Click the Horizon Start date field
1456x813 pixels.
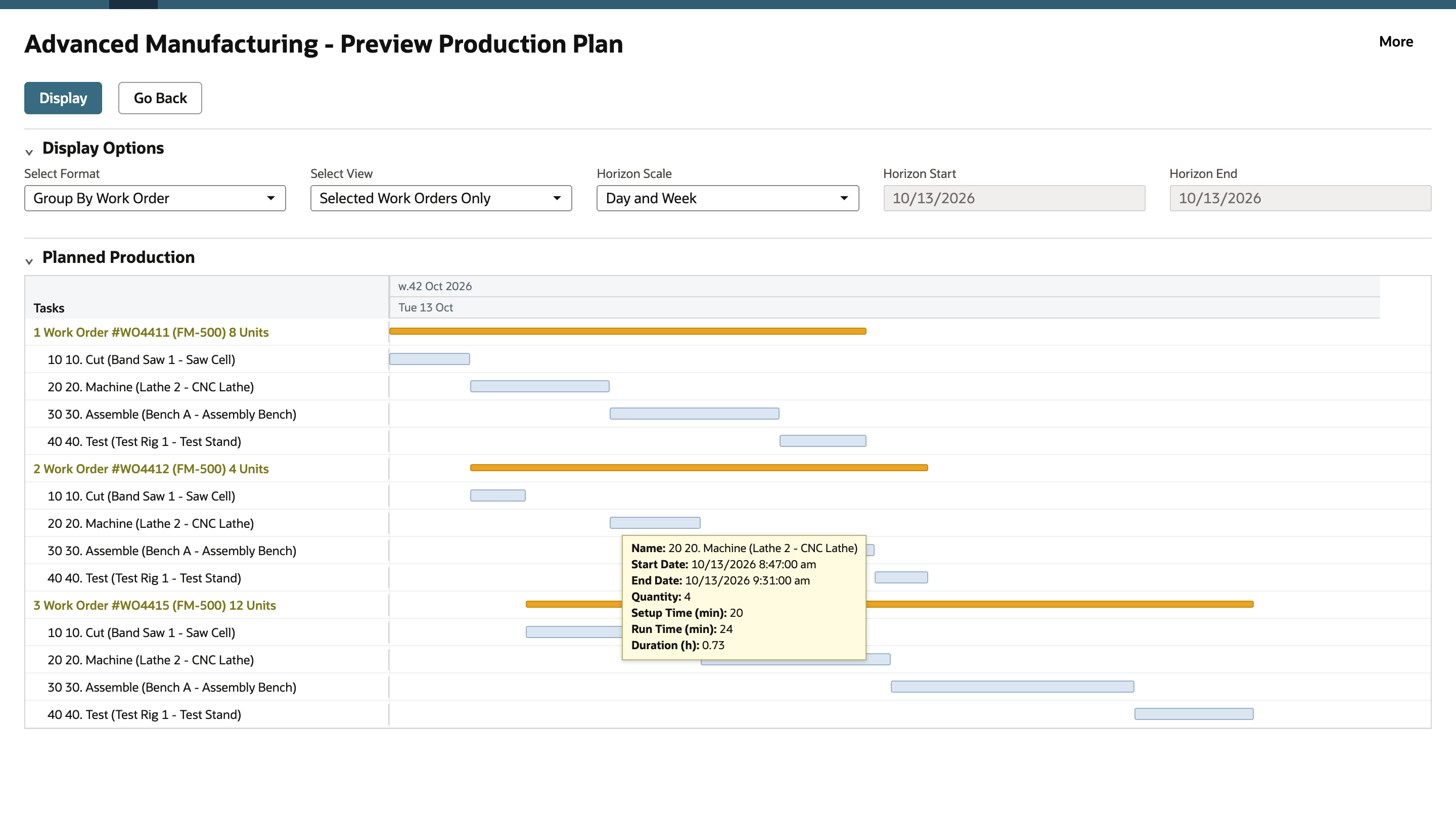(x=1014, y=198)
